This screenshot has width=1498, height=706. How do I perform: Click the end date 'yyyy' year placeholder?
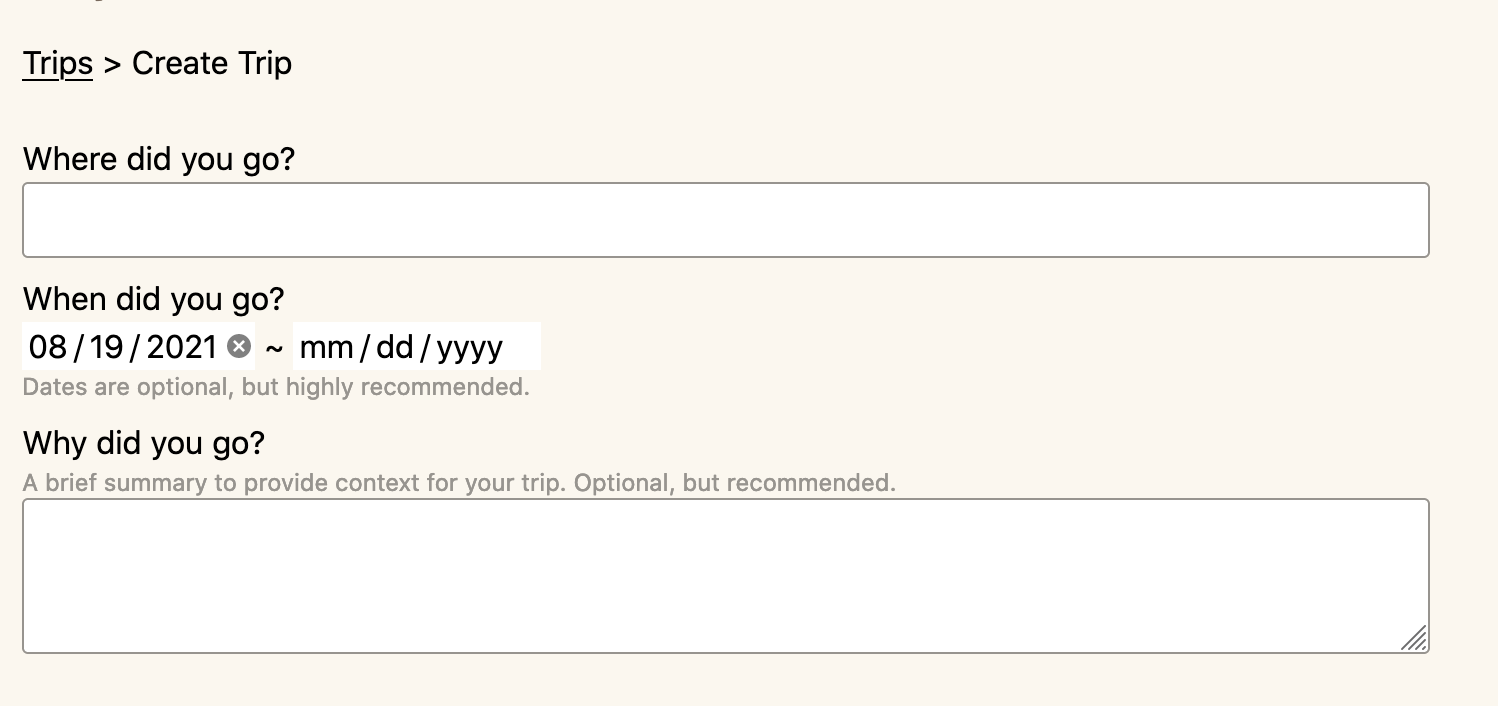[469, 347]
